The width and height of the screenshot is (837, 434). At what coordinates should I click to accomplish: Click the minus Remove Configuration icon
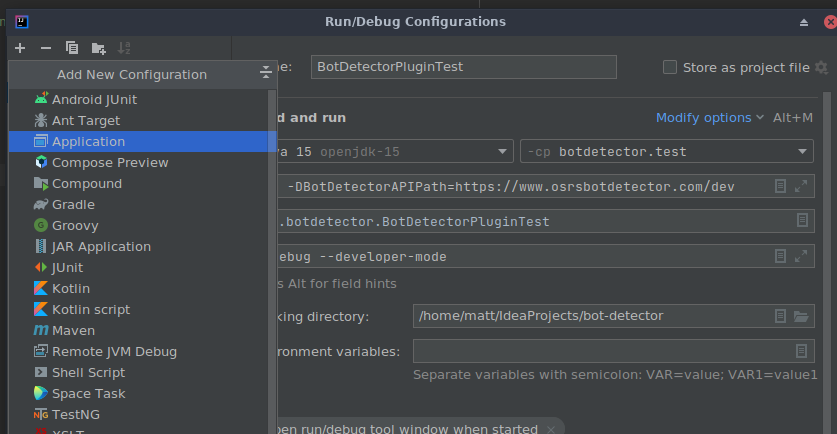point(46,48)
